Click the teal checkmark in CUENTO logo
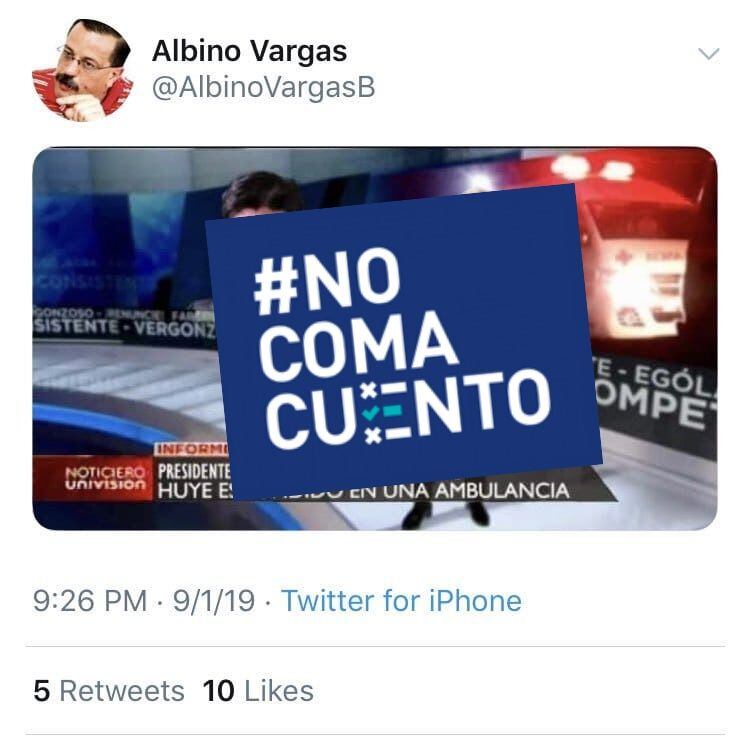This screenshot has width=750, height=739. coord(371,413)
